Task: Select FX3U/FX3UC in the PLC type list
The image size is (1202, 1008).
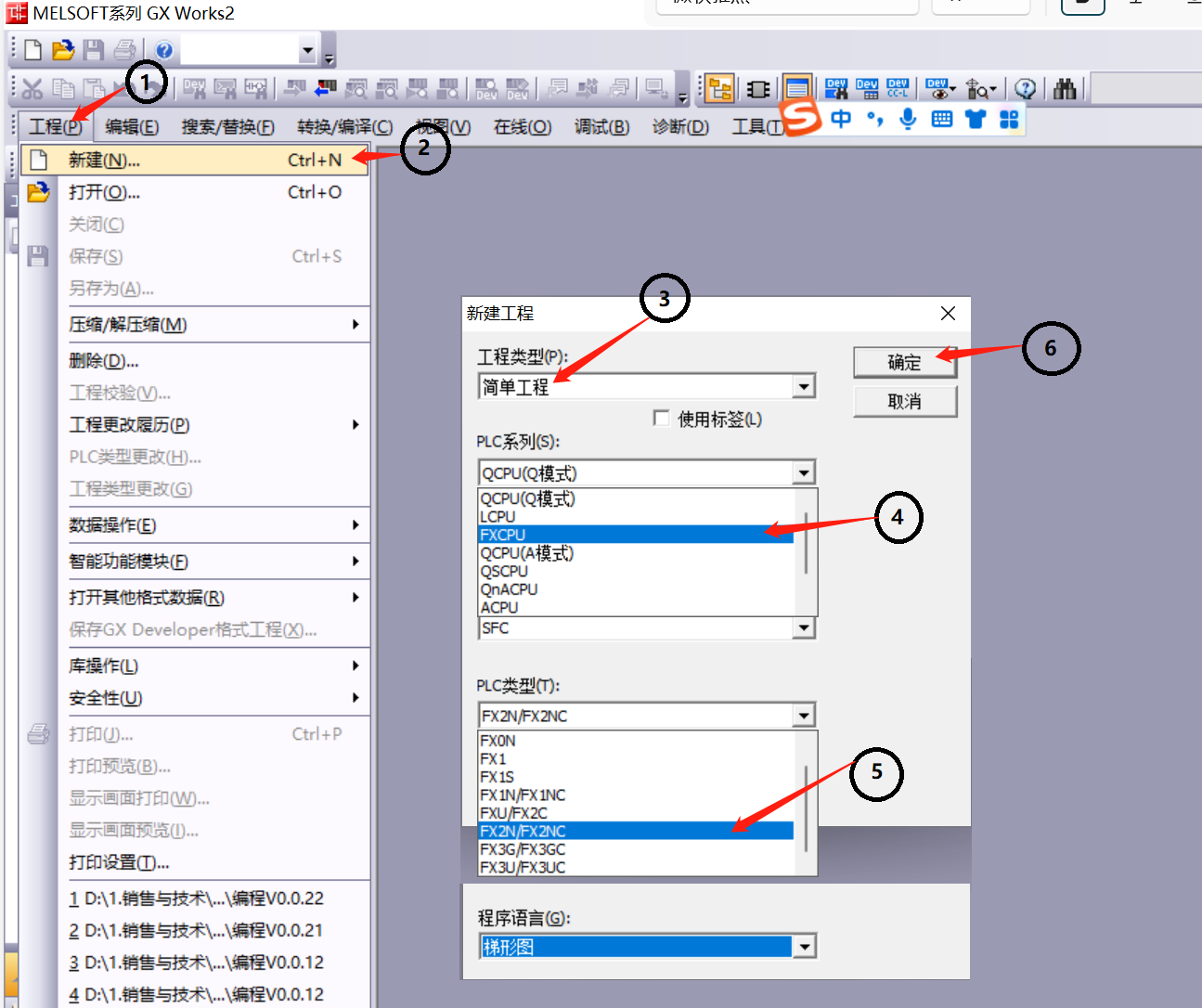Action: pyautogui.click(x=636, y=867)
